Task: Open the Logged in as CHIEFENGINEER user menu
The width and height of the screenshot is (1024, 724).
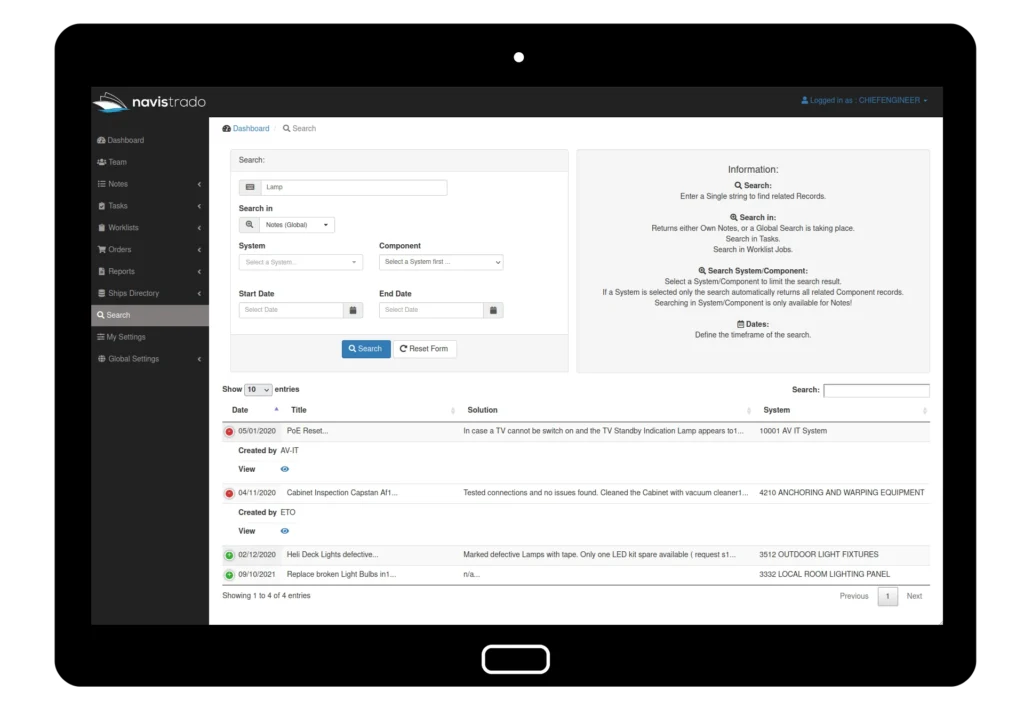Action: click(x=864, y=101)
